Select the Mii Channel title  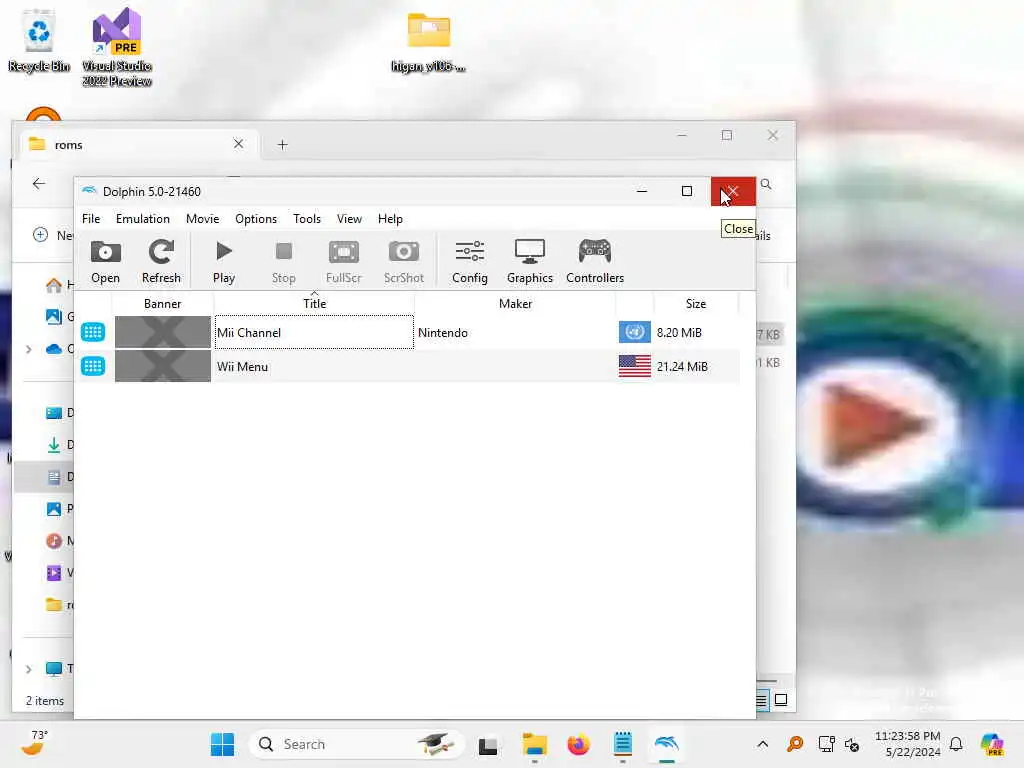(249, 332)
